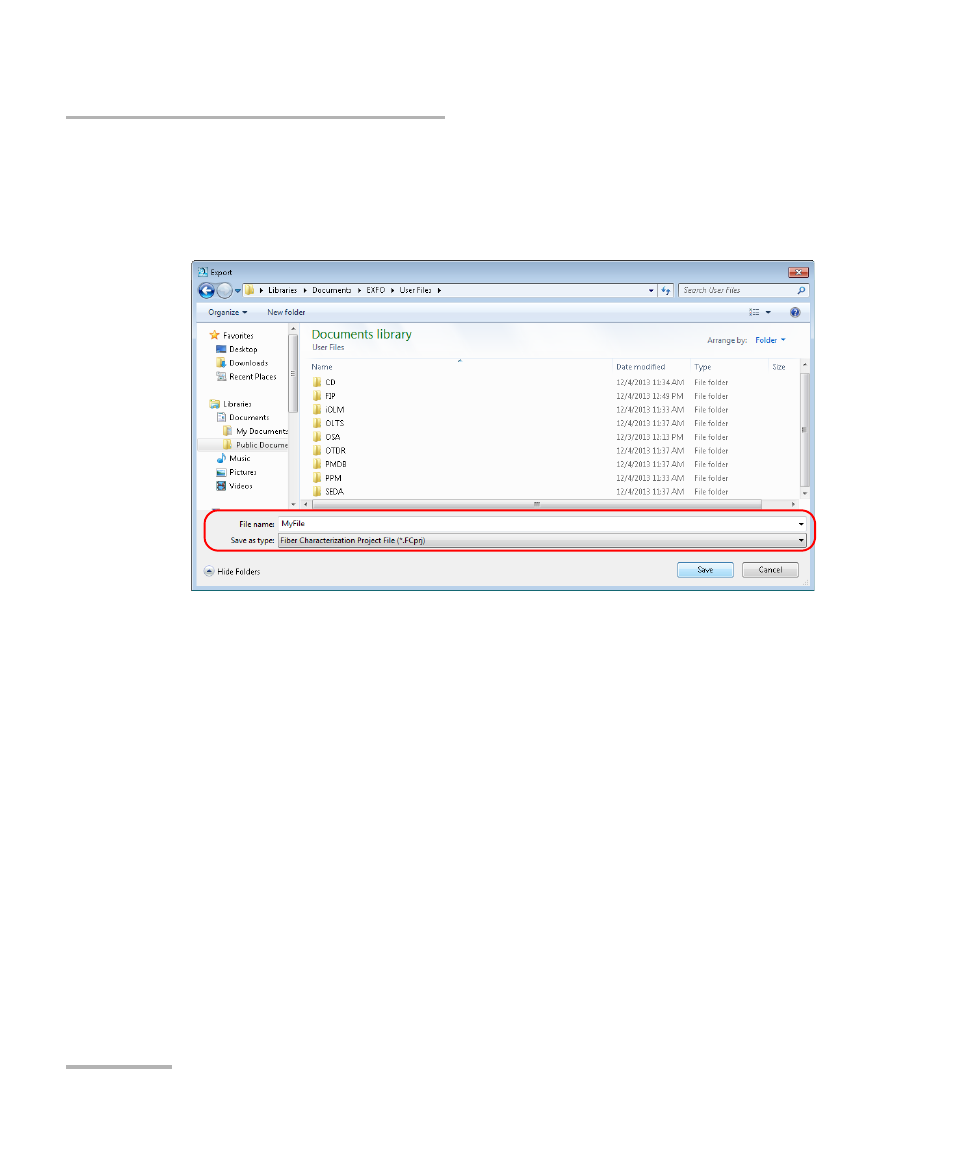Click Libraries in the address breadcrumb
Image resolution: width=954 pixels, height=1158 pixels.
coord(282,291)
